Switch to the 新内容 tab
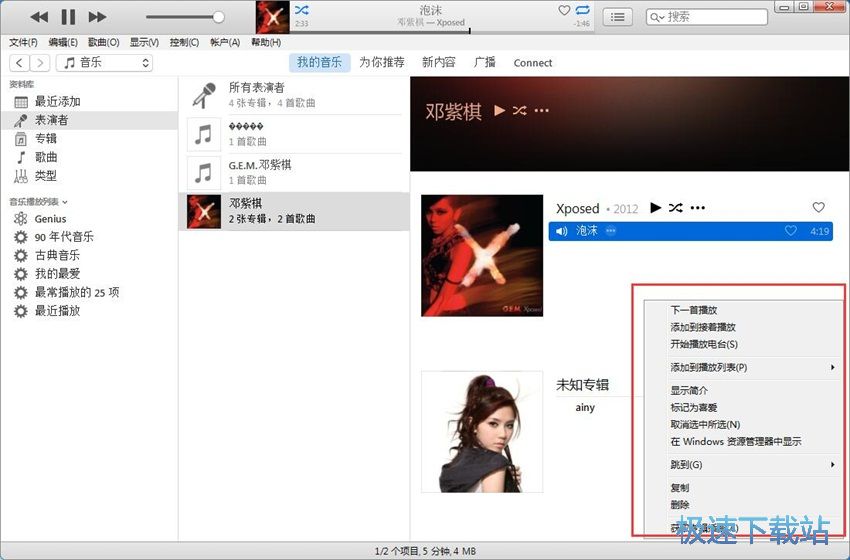850x560 pixels. [x=439, y=62]
